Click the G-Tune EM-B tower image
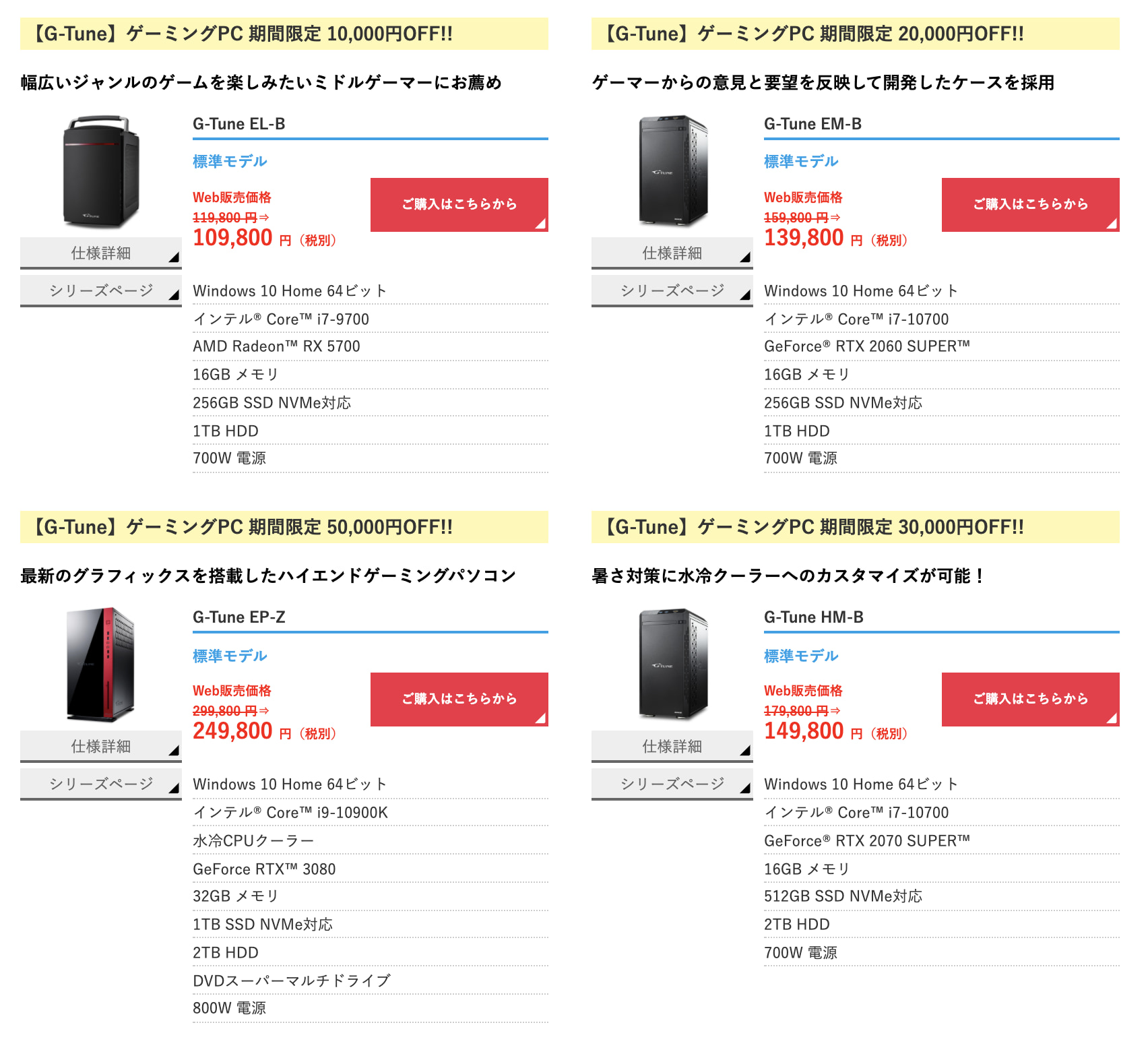 pos(672,171)
